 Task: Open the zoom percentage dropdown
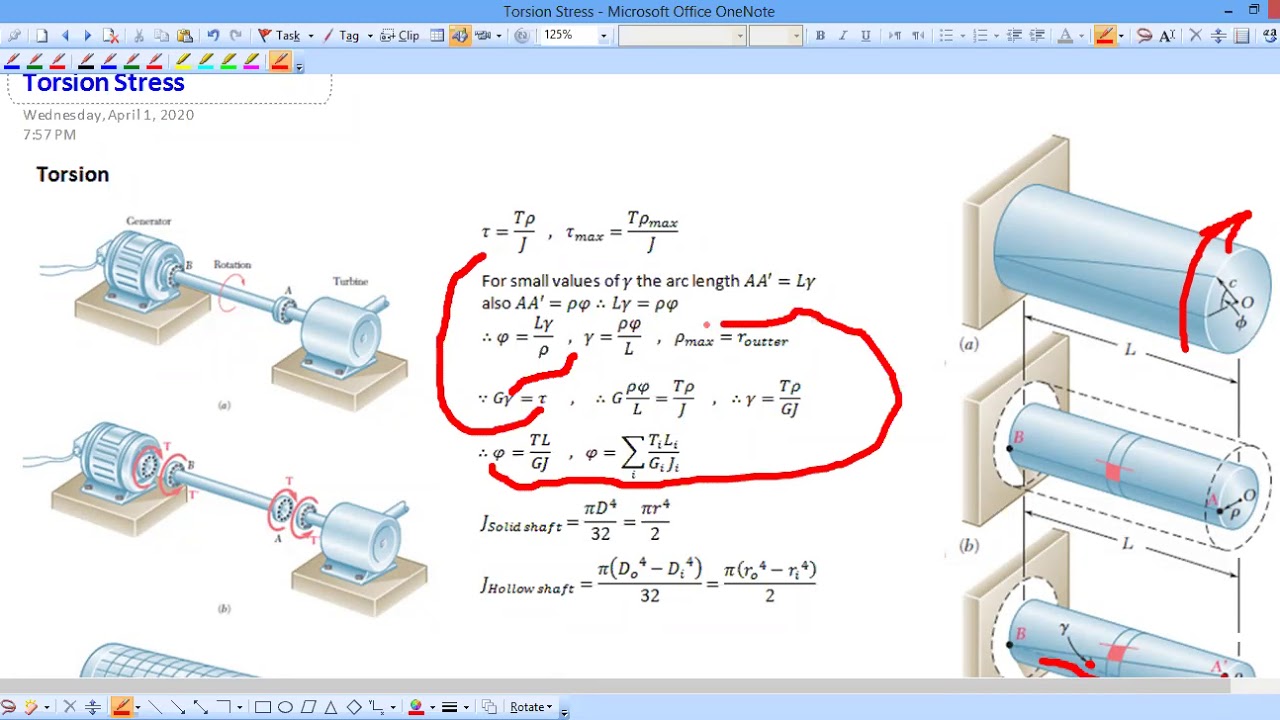tap(603, 35)
